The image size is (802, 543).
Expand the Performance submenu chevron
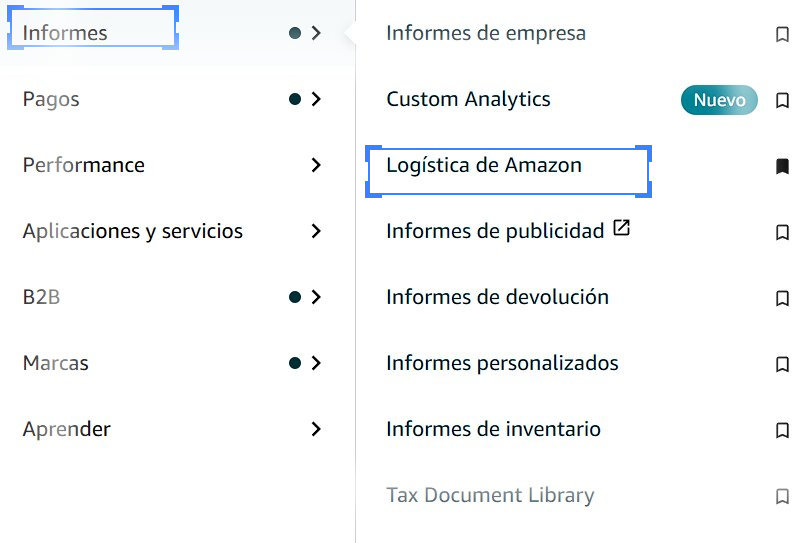coord(316,165)
